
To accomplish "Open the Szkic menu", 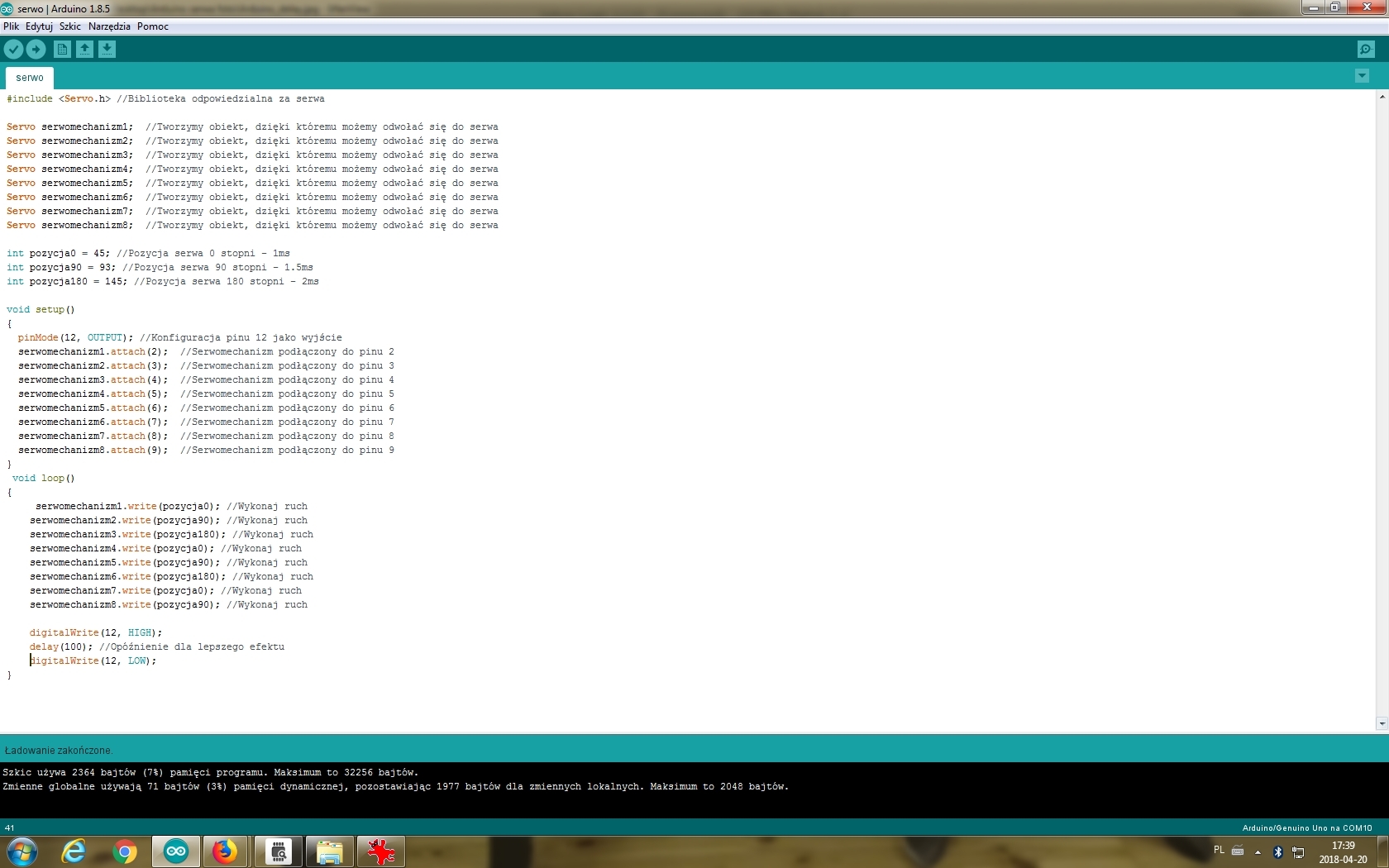I will 70,26.
